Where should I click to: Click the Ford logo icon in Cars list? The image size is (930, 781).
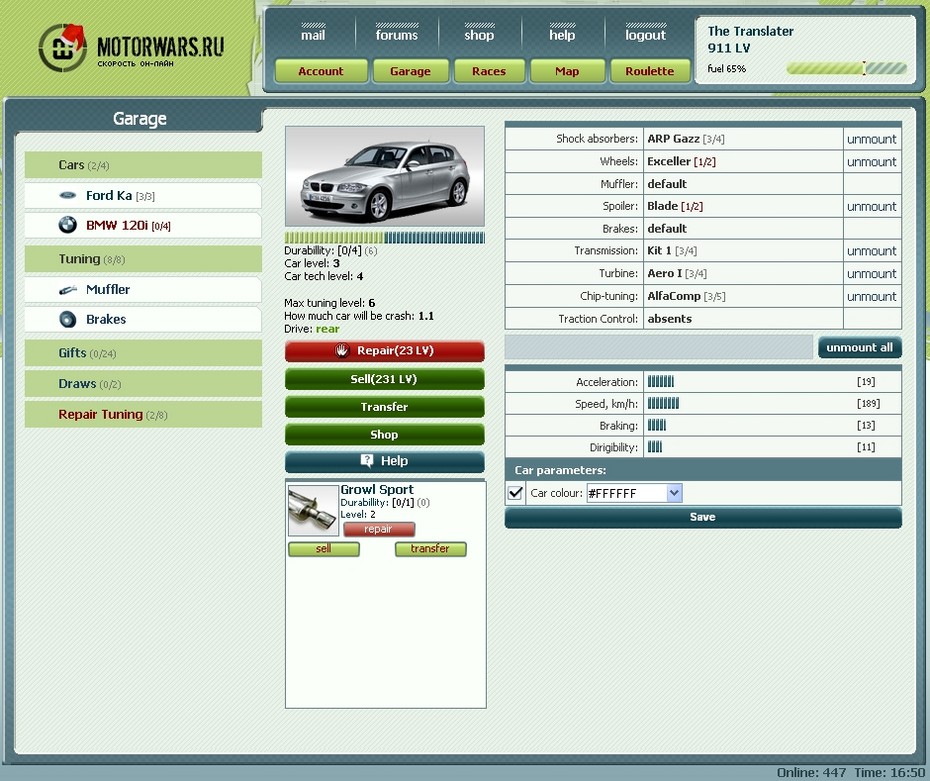point(68,196)
